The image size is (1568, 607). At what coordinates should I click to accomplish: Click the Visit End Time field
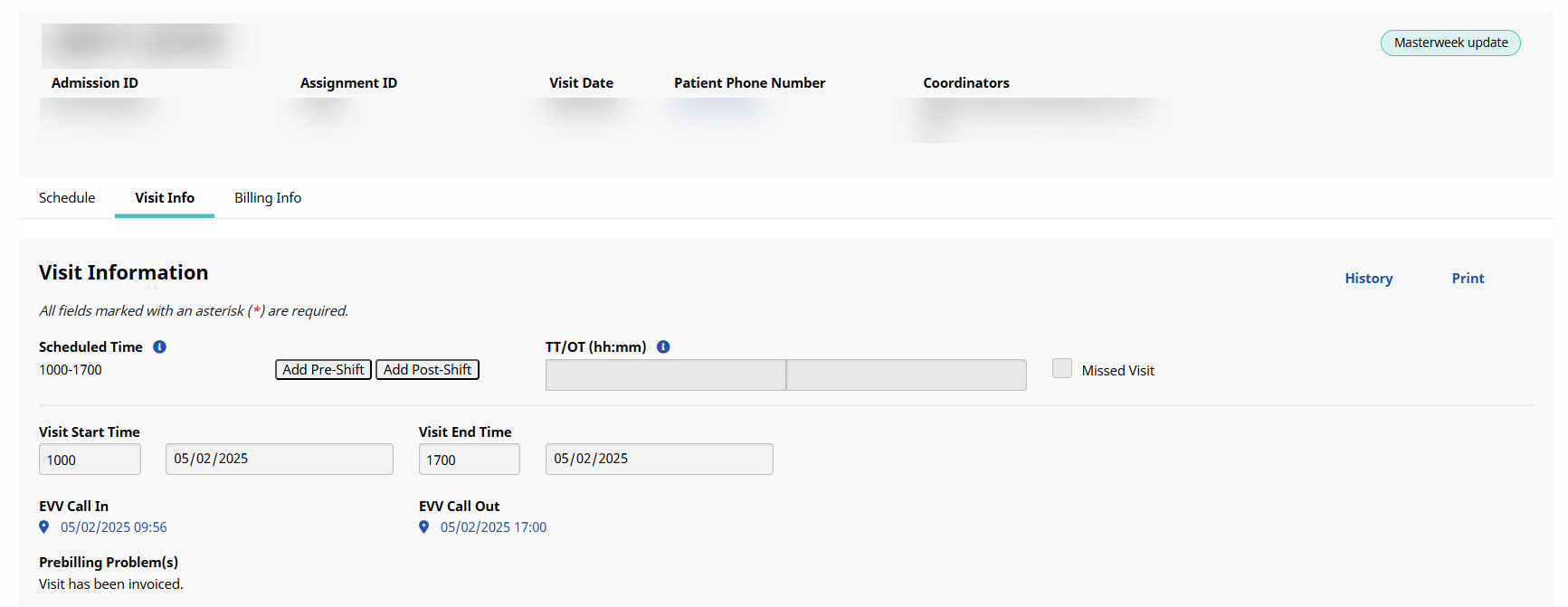point(469,460)
